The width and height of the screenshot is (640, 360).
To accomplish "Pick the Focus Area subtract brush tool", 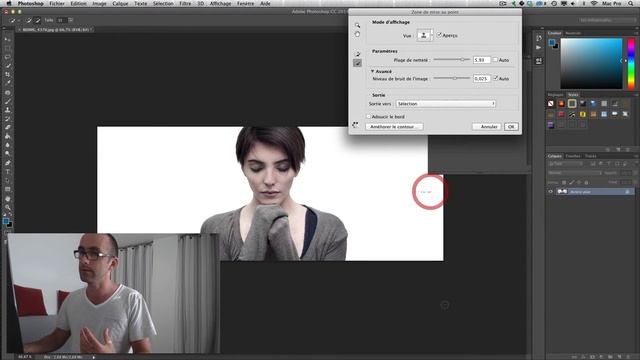I will click(358, 63).
